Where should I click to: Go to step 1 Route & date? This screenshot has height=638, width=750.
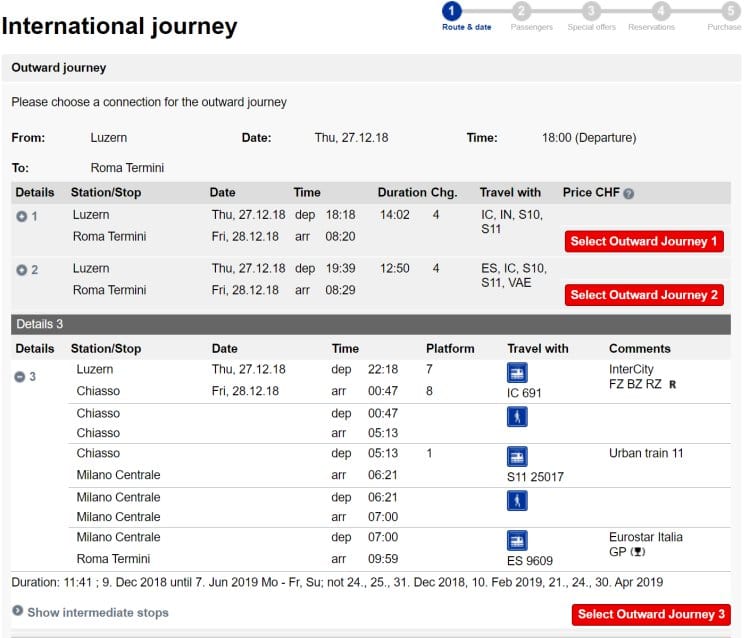[x=451, y=11]
